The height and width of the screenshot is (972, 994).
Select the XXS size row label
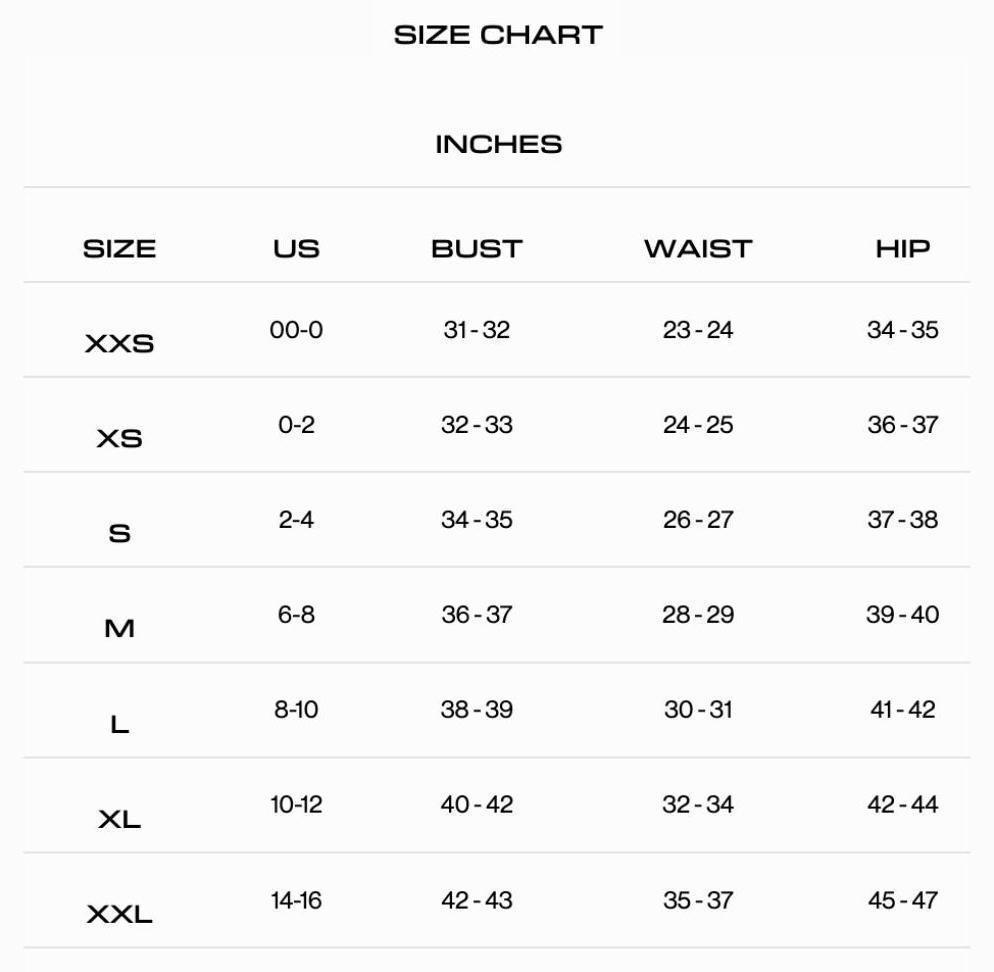(119, 344)
